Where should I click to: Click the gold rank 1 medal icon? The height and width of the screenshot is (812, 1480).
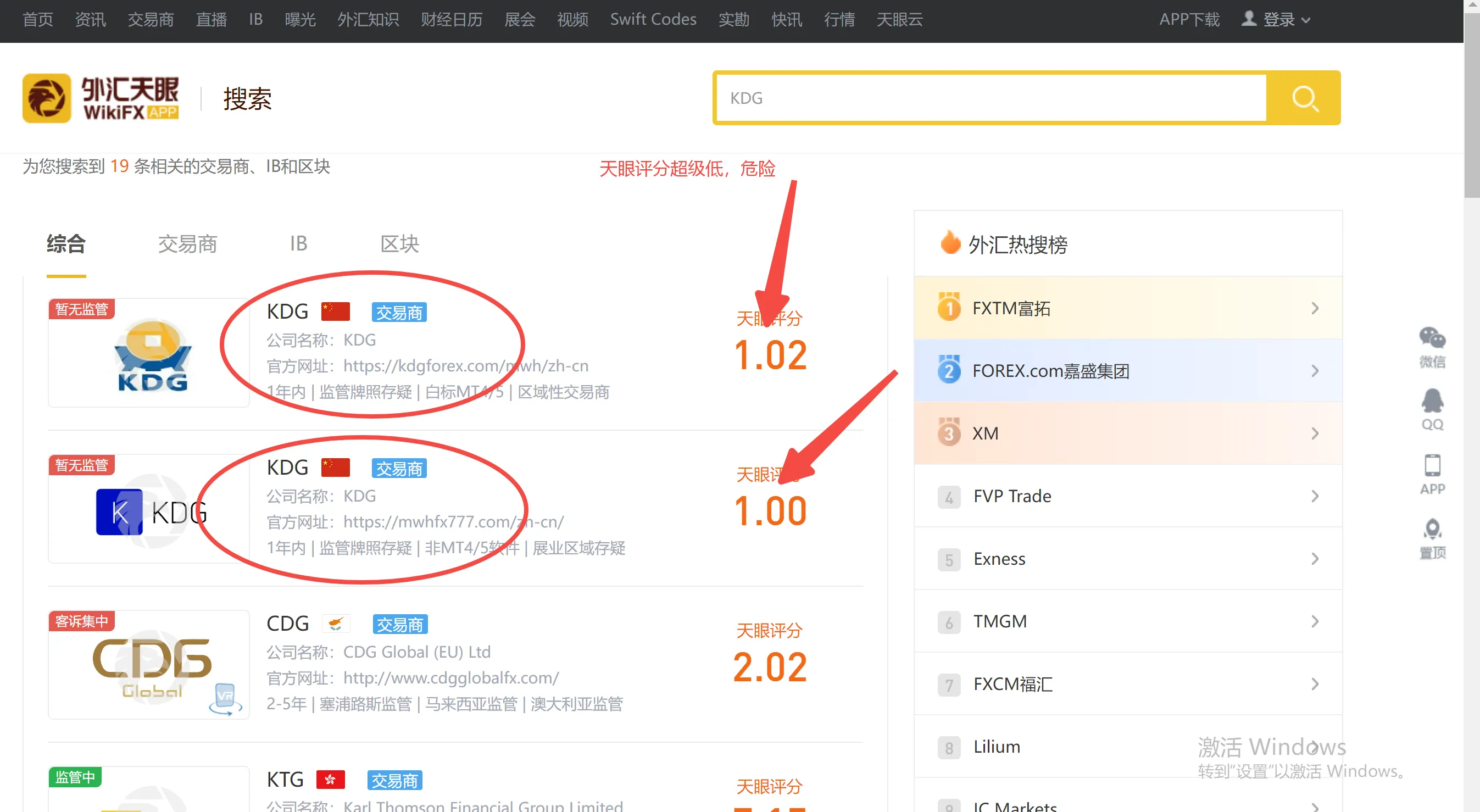pyautogui.click(x=949, y=307)
